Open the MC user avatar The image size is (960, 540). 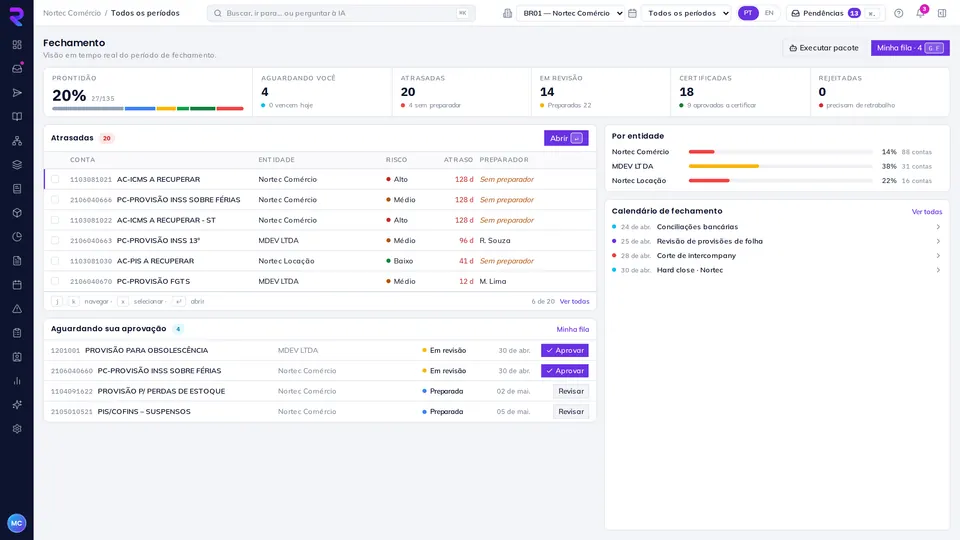(x=17, y=523)
